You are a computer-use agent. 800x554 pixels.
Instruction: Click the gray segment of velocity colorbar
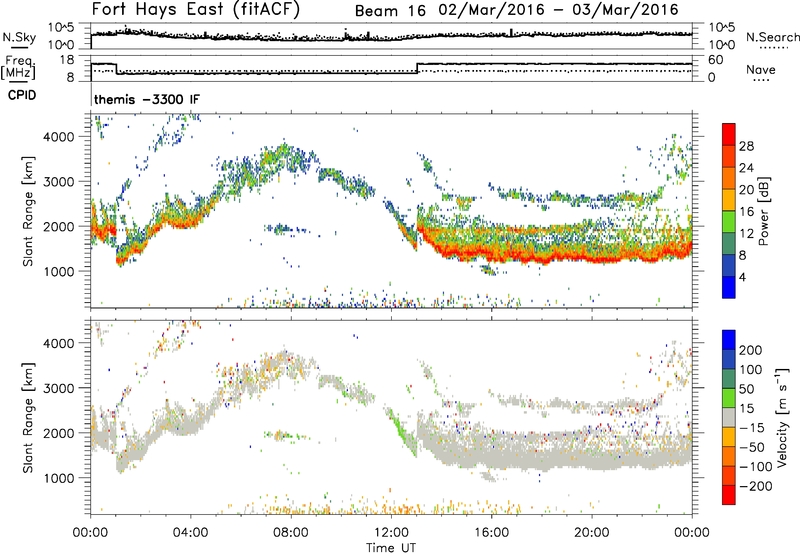pyautogui.click(x=729, y=417)
